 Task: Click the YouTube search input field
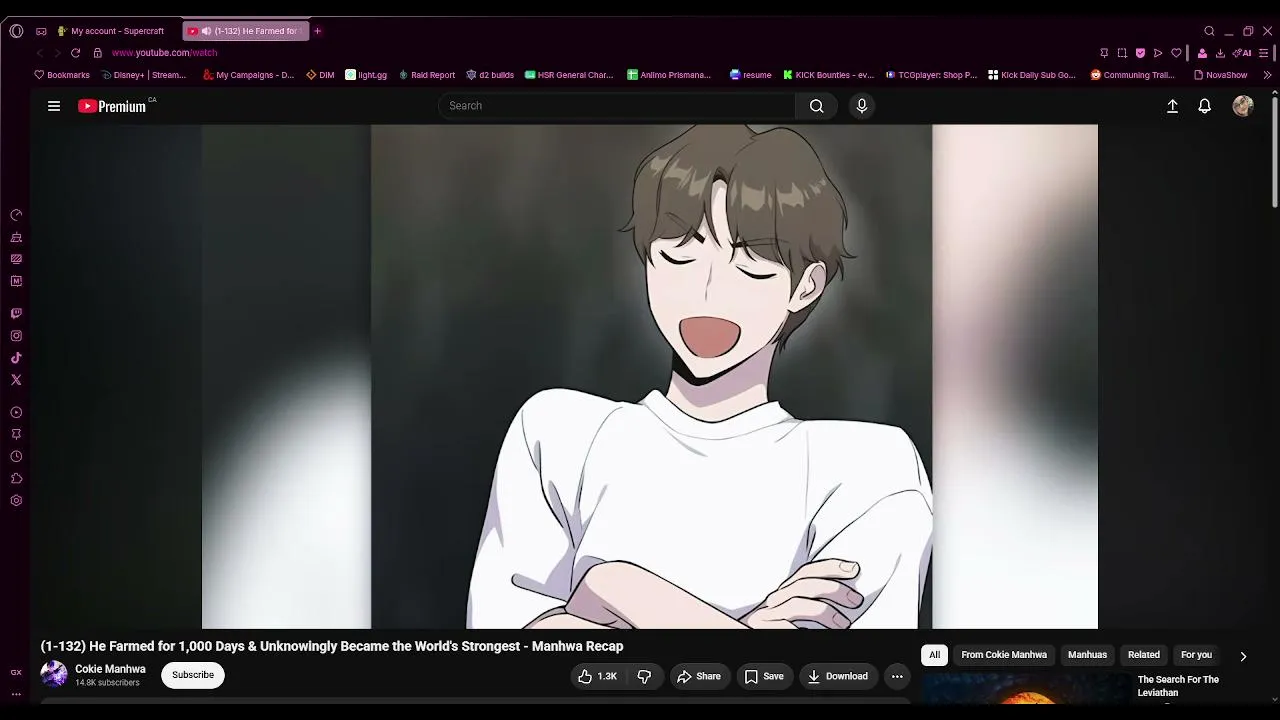click(x=617, y=106)
